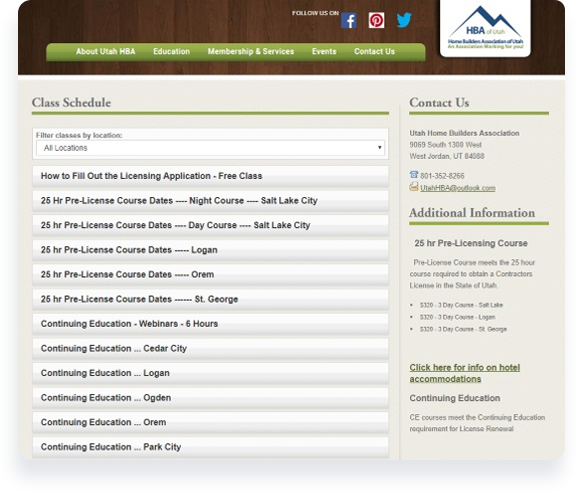Screen dimensions: 577x492
Task: Expand 25 hr Pre-License Course Dates Logan
Action: point(210,250)
